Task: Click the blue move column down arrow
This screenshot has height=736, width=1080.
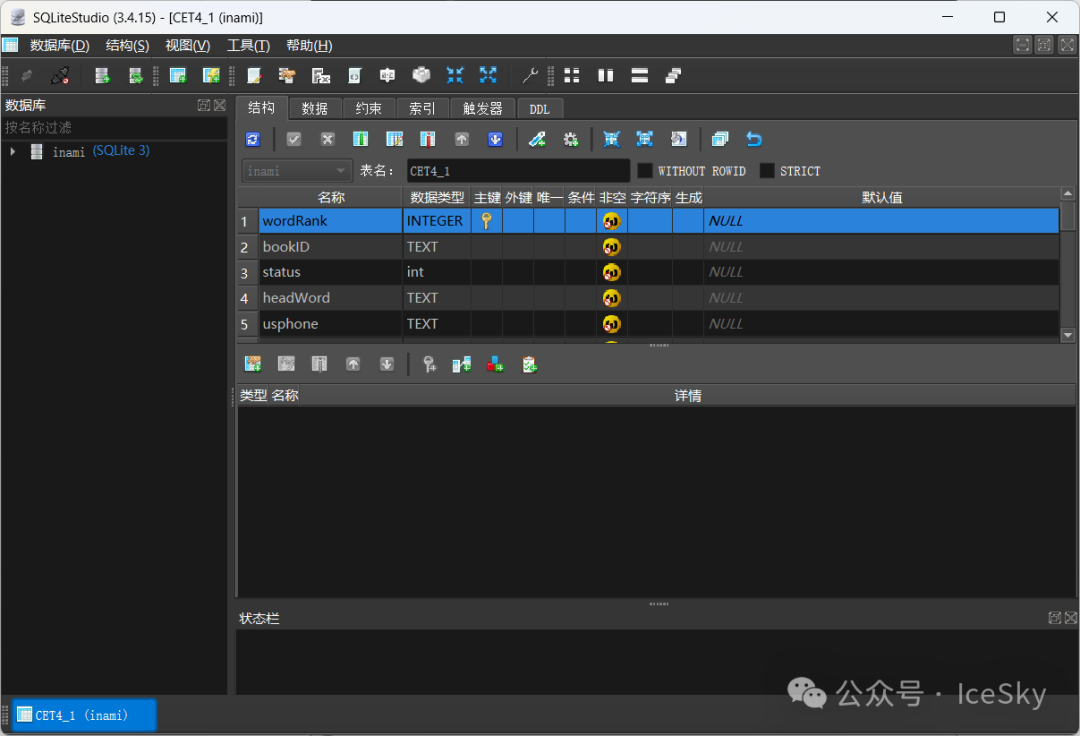Action: 495,139
